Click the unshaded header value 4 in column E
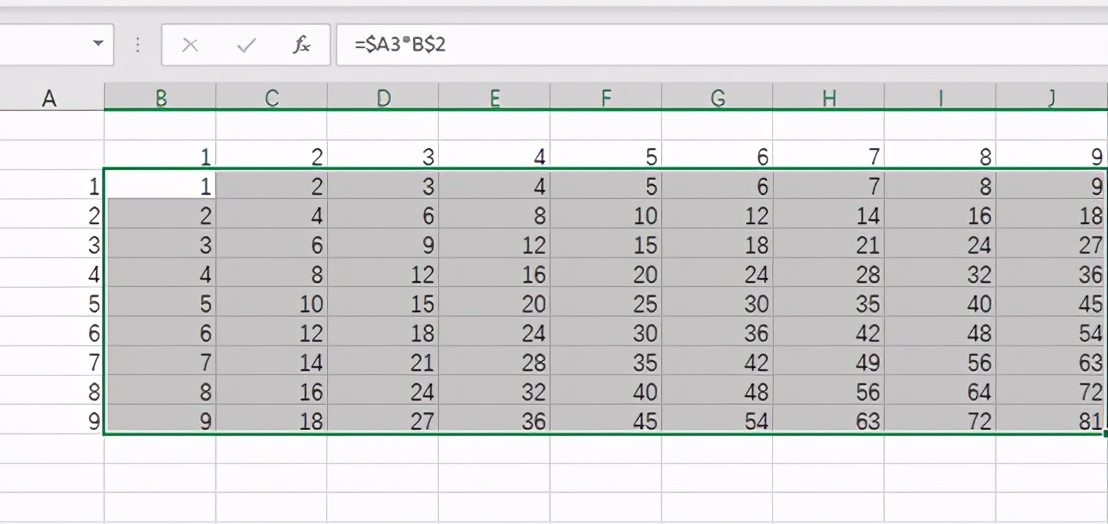The height and width of the screenshot is (524, 1108). [494, 155]
